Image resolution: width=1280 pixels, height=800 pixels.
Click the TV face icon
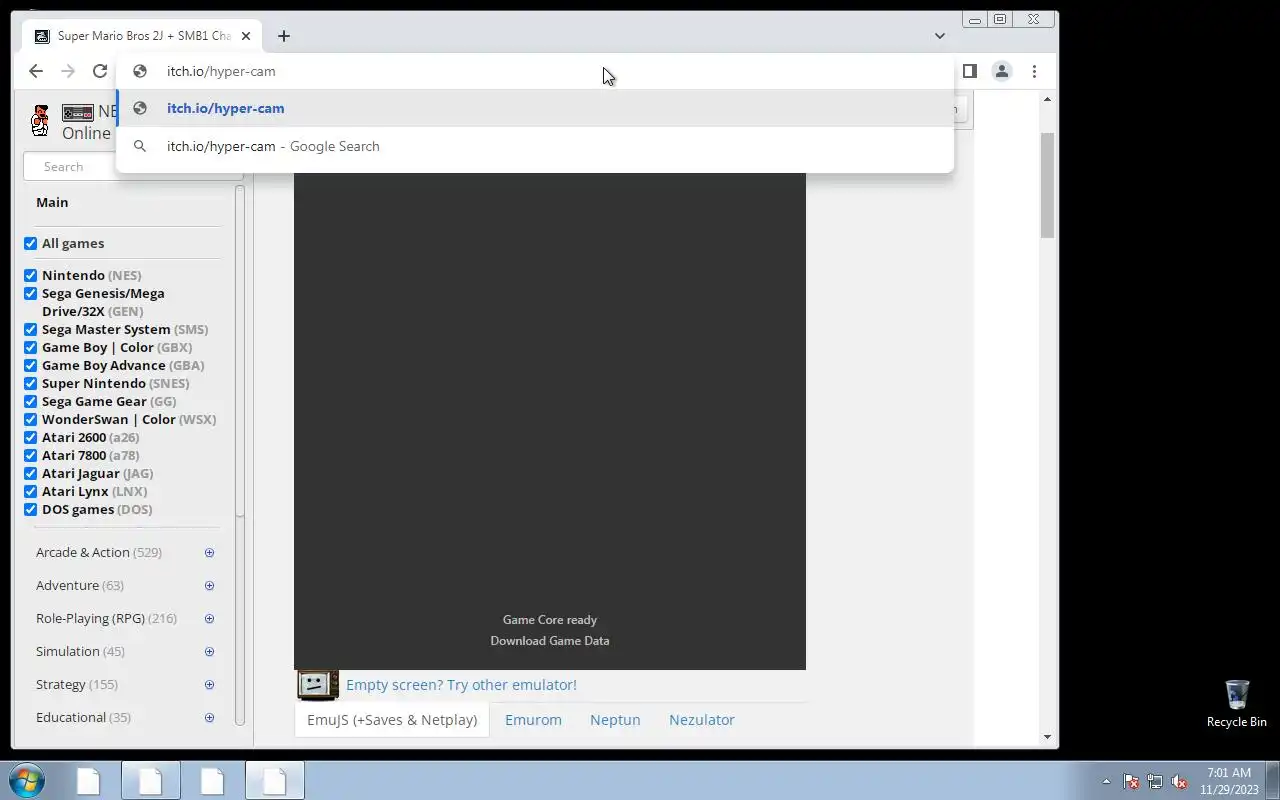pos(317,684)
